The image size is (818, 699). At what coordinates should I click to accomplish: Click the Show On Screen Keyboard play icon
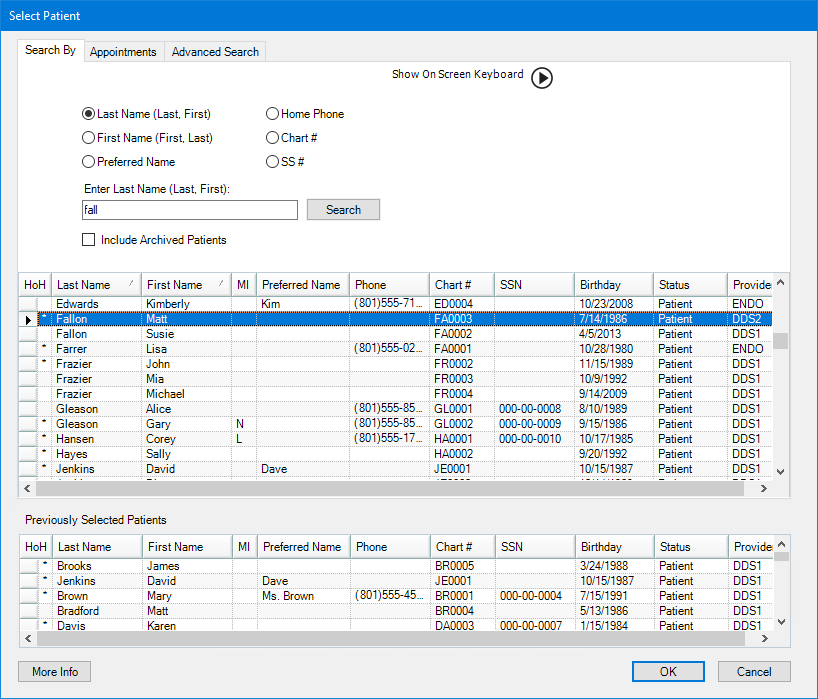coord(541,78)
